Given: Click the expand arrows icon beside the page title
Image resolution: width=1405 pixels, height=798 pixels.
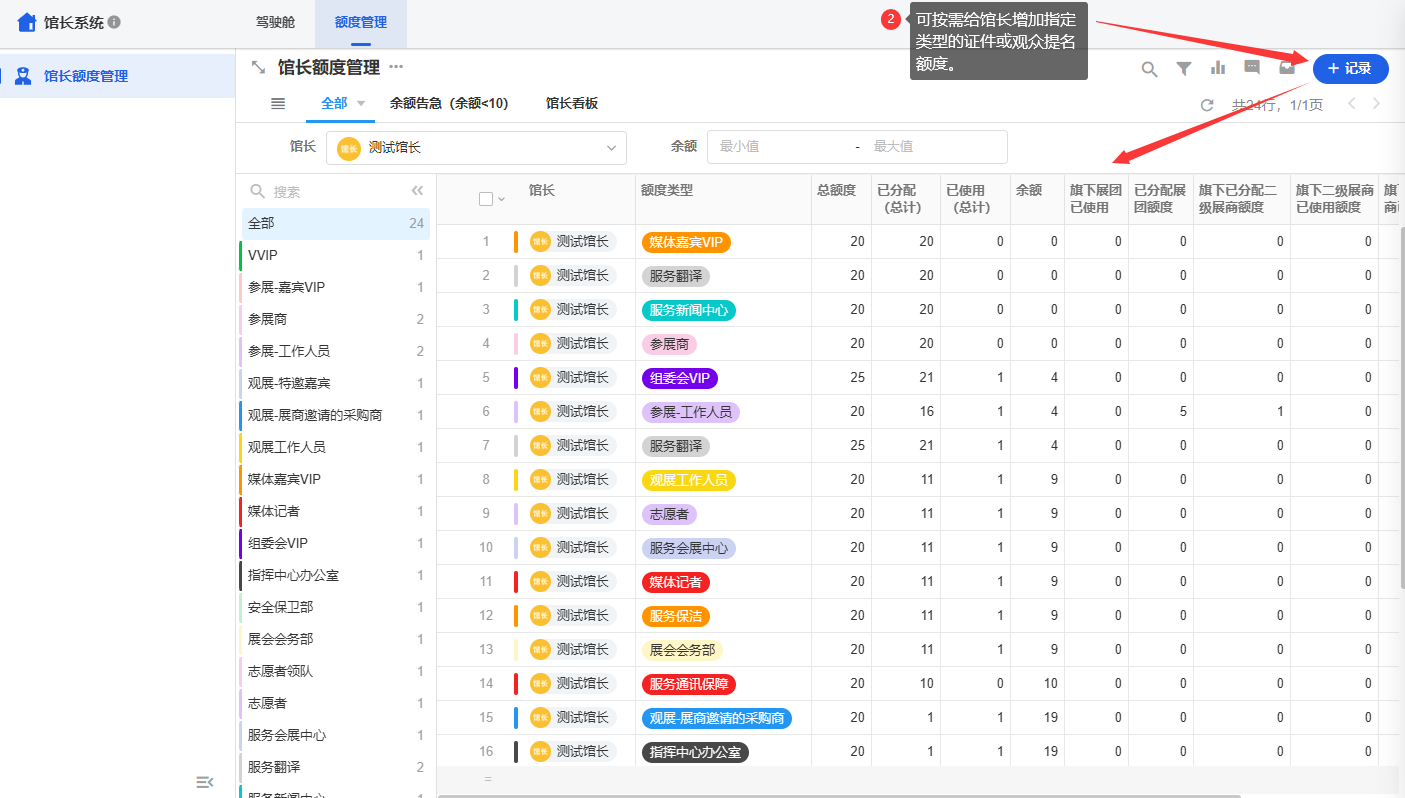Looking at the screenshot, I should pos(258,67).
